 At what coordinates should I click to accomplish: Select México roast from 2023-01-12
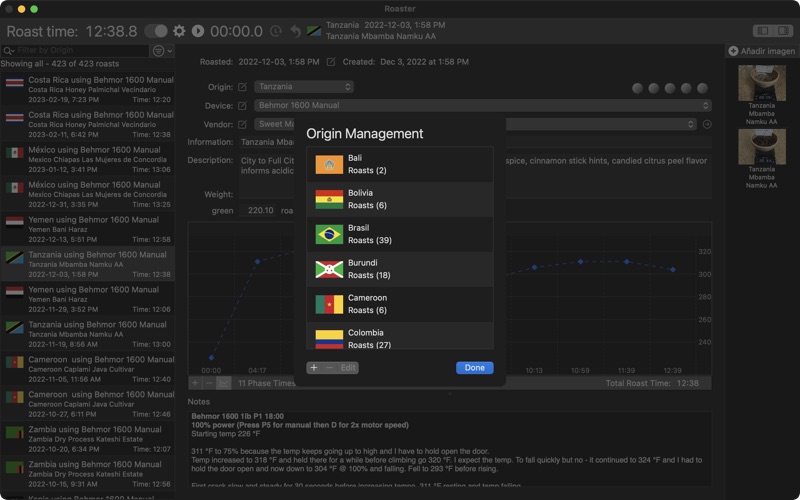coord(87,159)
